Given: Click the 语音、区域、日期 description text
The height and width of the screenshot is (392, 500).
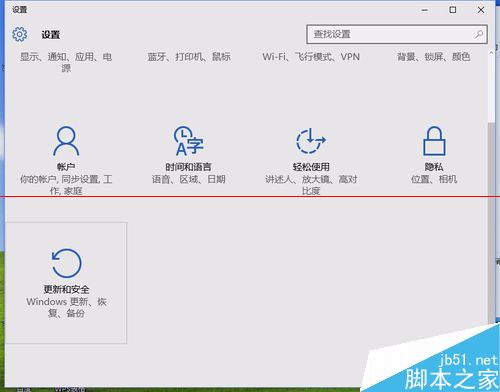Looking at the screenshot, I should (189, 179).
